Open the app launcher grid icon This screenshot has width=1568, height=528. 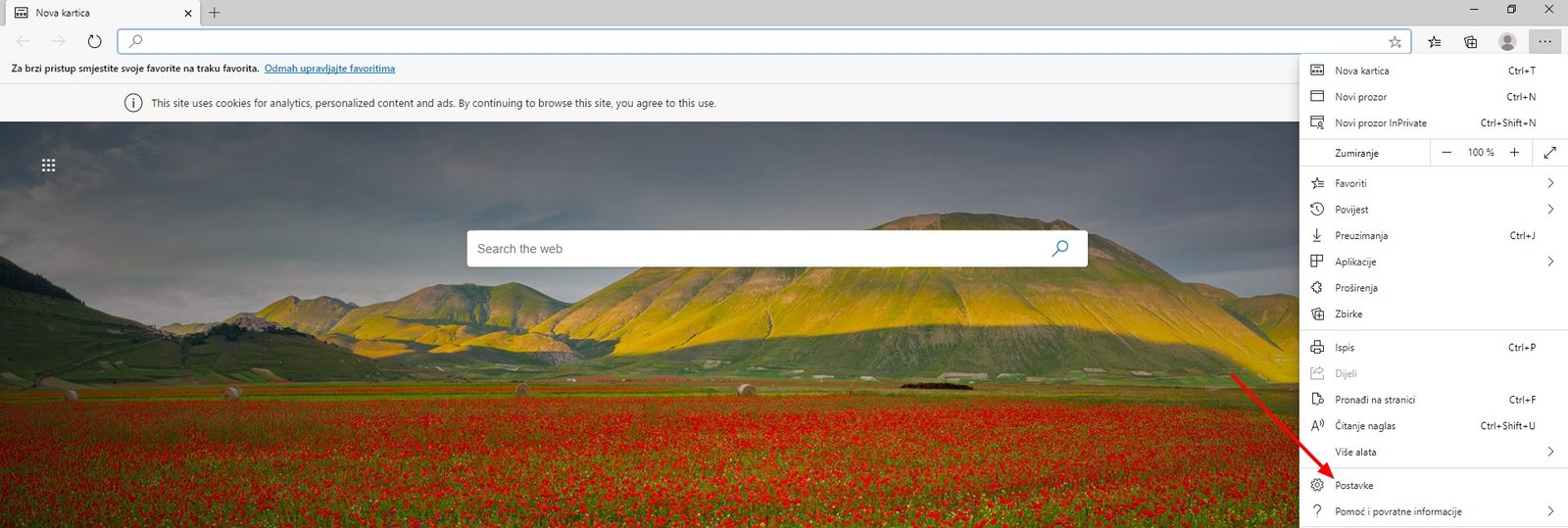tap(48, 166)
